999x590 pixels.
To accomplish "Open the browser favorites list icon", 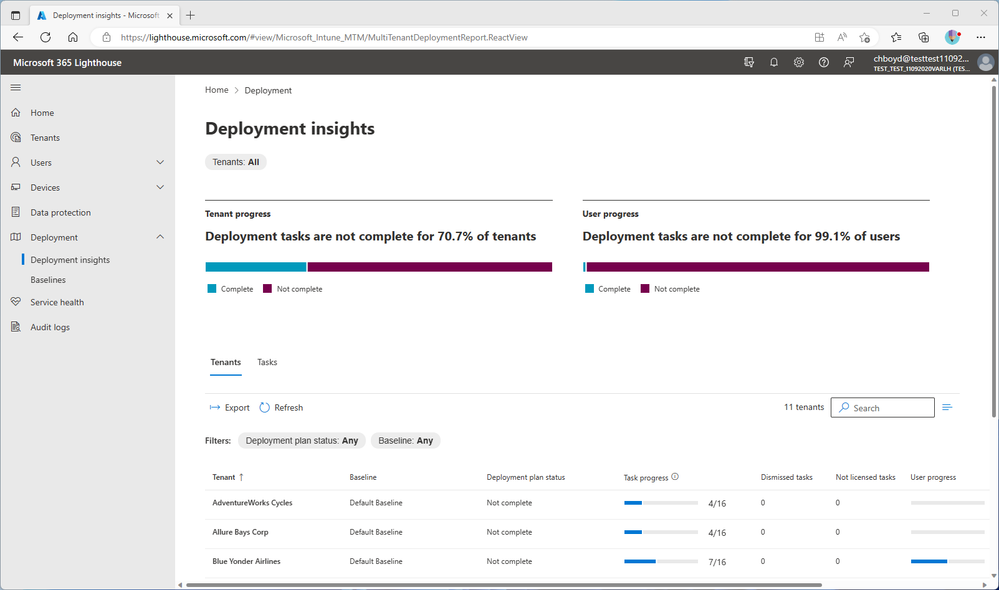I will (x=896, y=38).
